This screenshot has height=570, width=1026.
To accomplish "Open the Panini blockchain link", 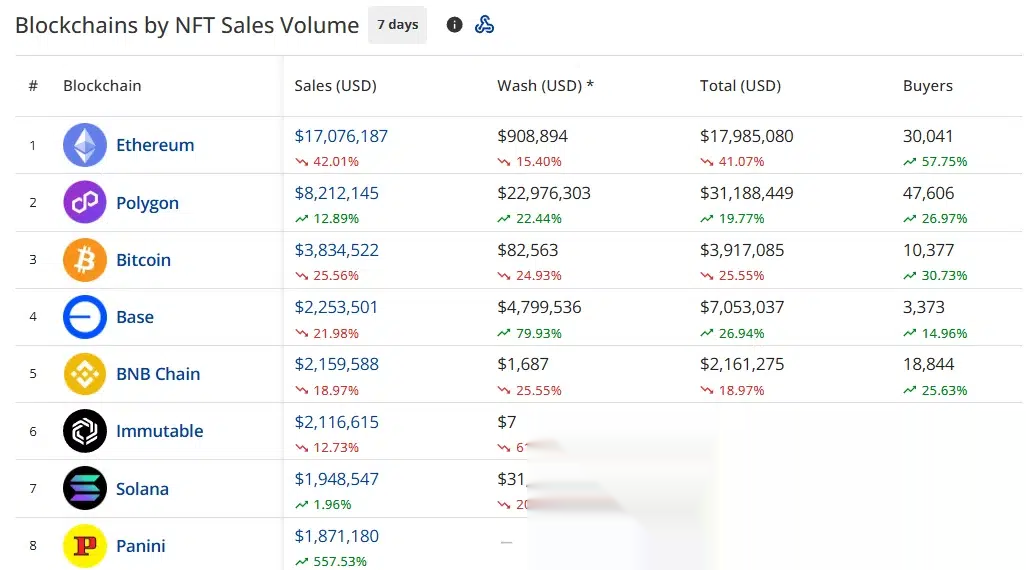I will 141,546.
